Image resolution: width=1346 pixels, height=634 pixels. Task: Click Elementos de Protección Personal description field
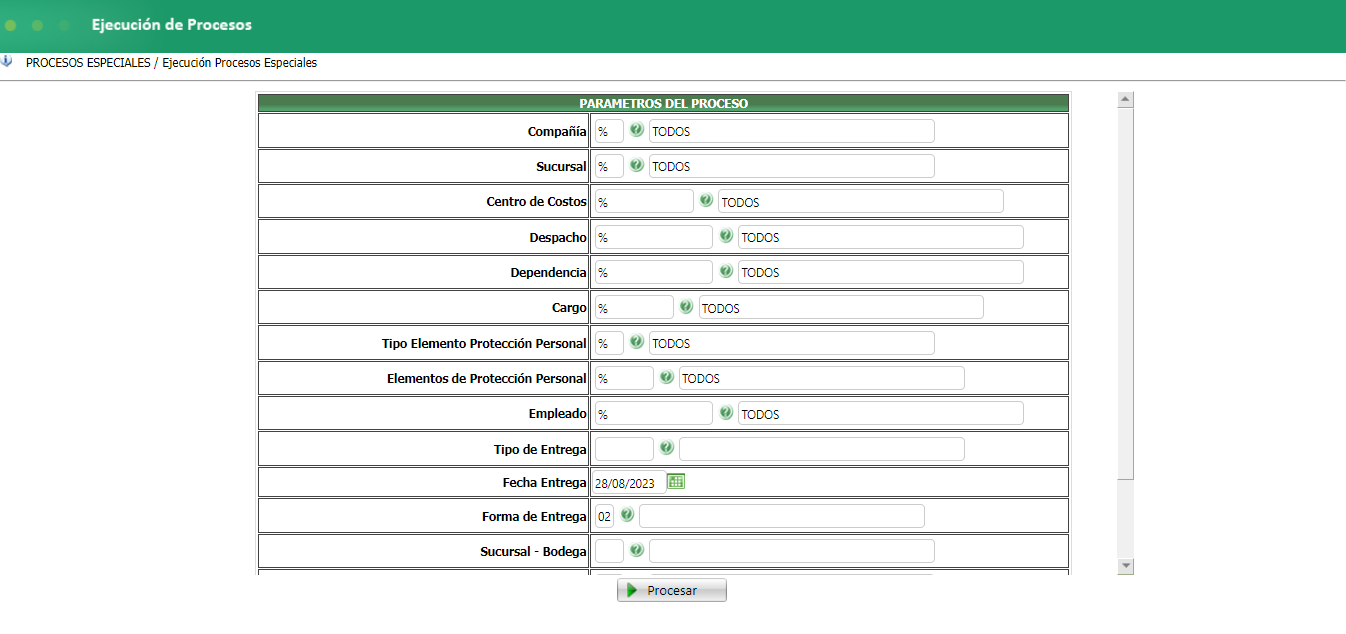click(x=822, y=378)
